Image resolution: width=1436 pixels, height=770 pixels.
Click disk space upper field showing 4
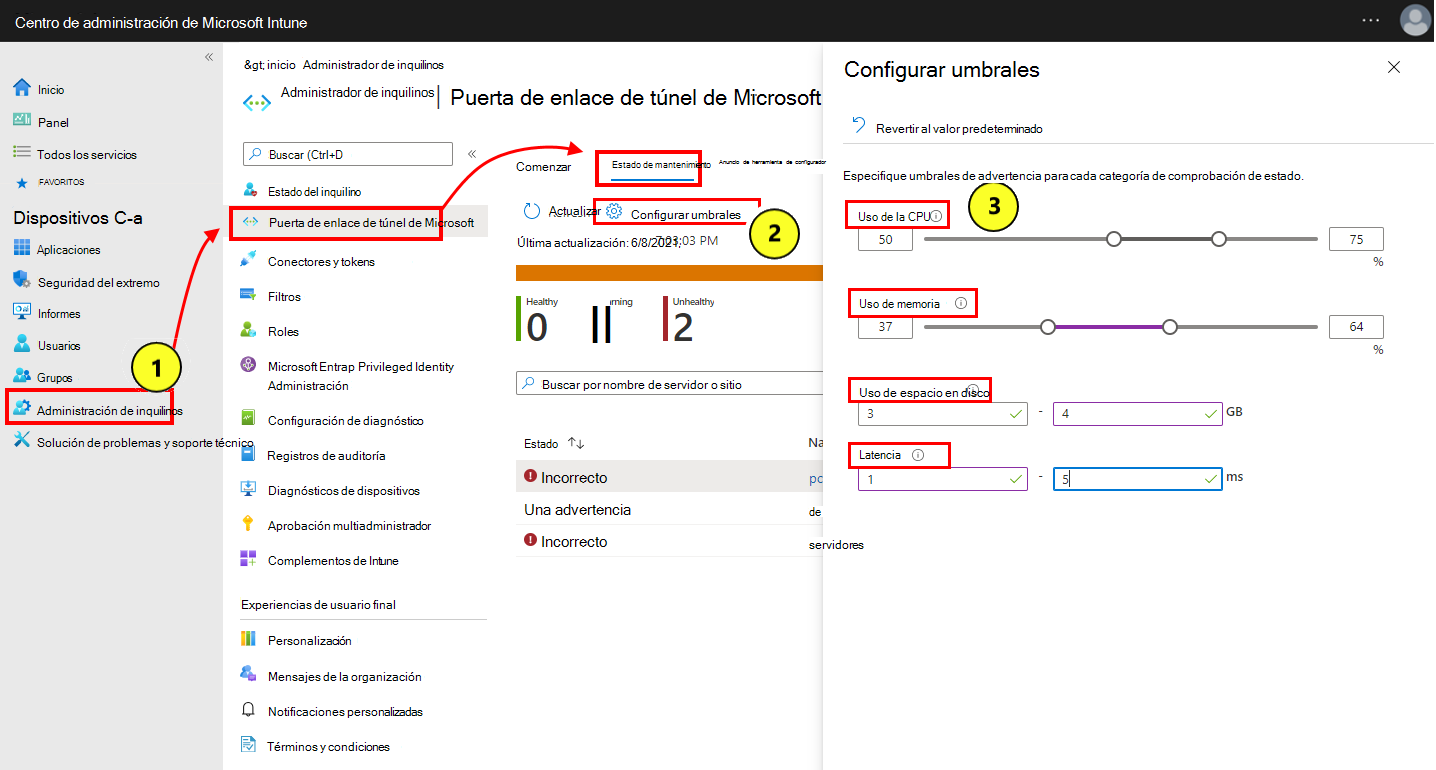(x=1137, y=413)
